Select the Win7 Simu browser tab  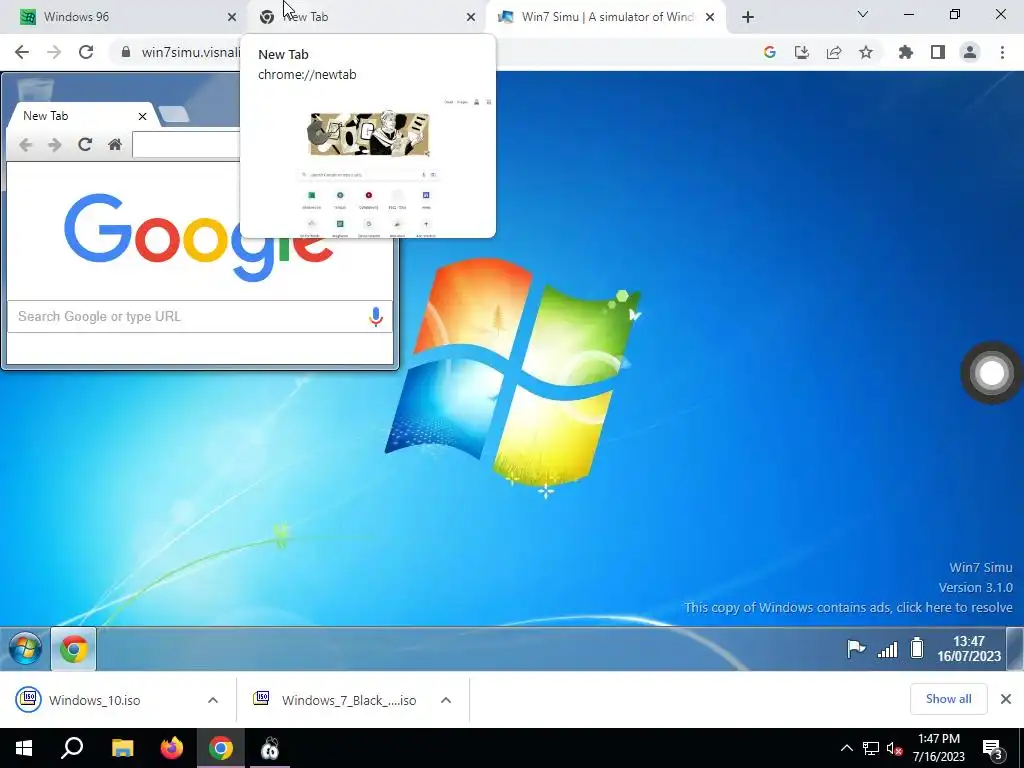point(605,17)
